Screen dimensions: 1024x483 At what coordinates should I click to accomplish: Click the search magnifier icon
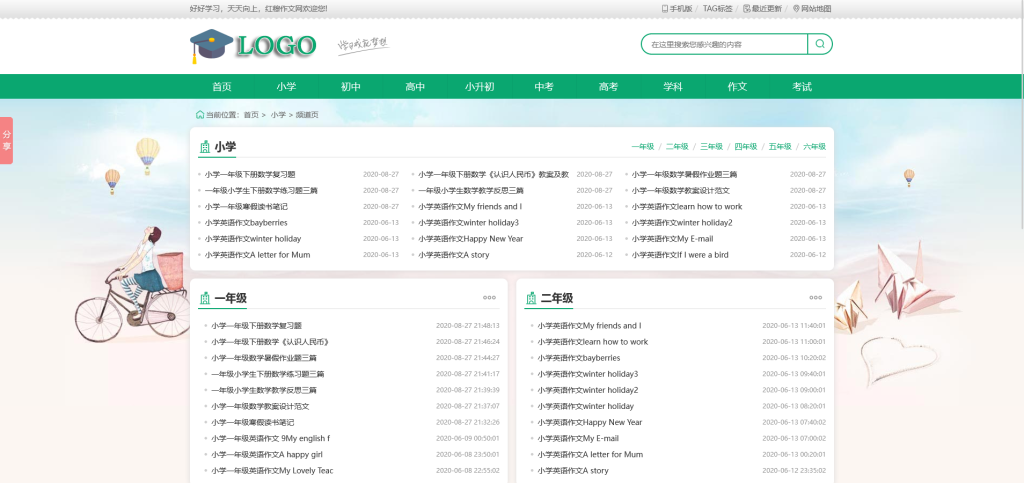click(820, 44)
